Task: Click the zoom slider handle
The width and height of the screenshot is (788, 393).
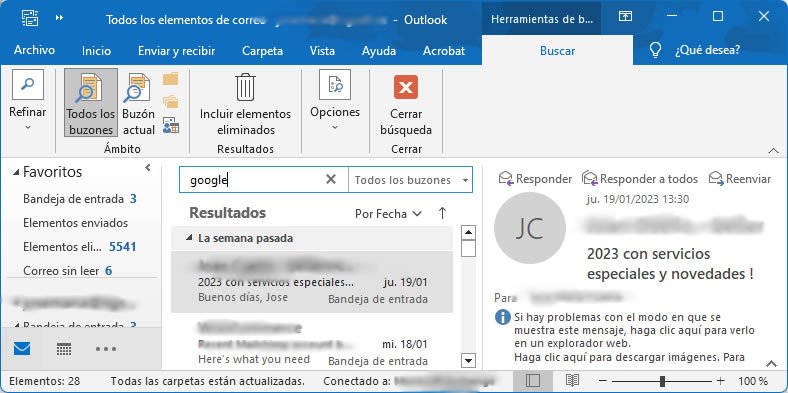Action: (x=663, y=381)
